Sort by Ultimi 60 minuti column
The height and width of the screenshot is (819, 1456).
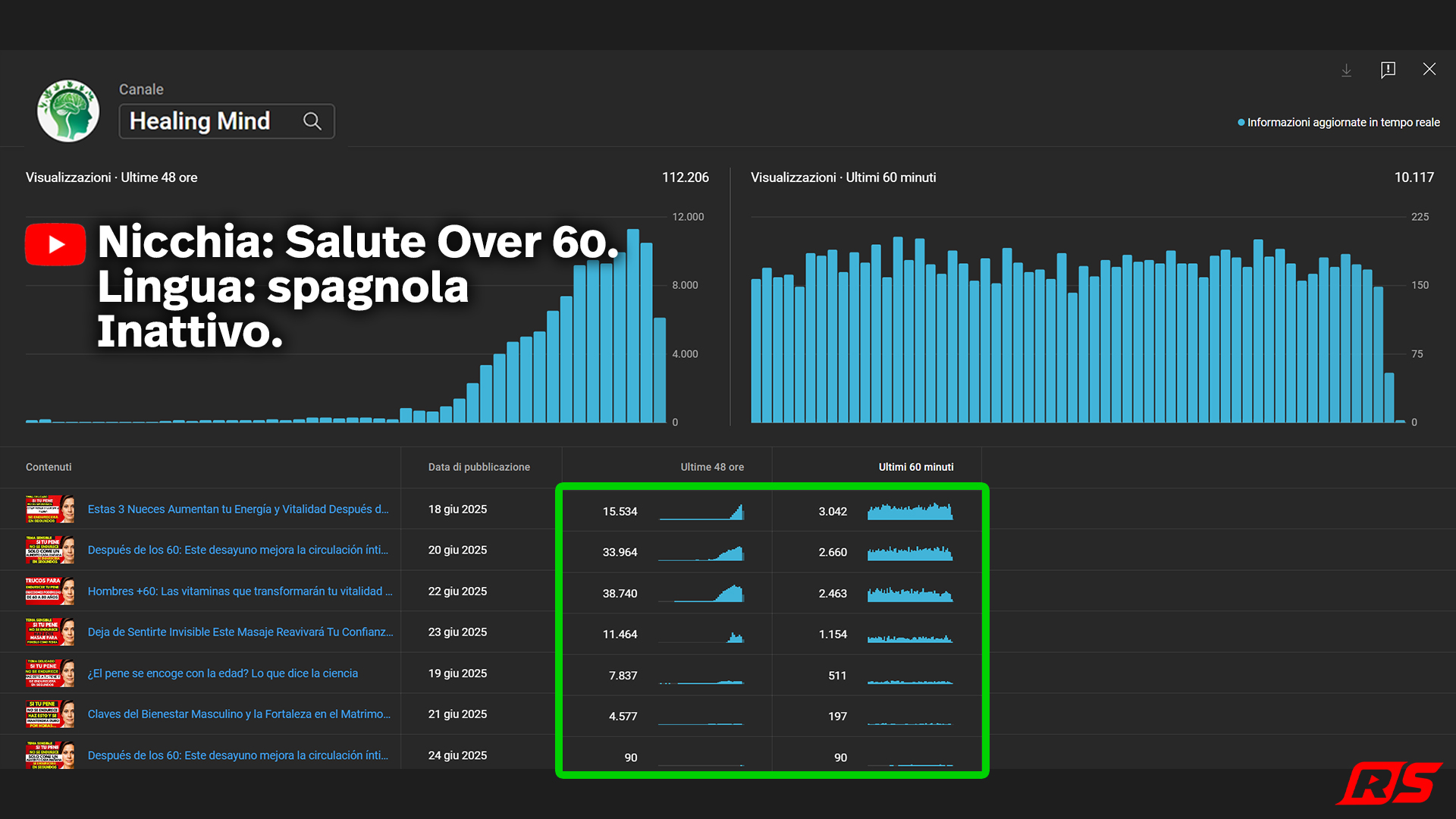coord(916,467)
